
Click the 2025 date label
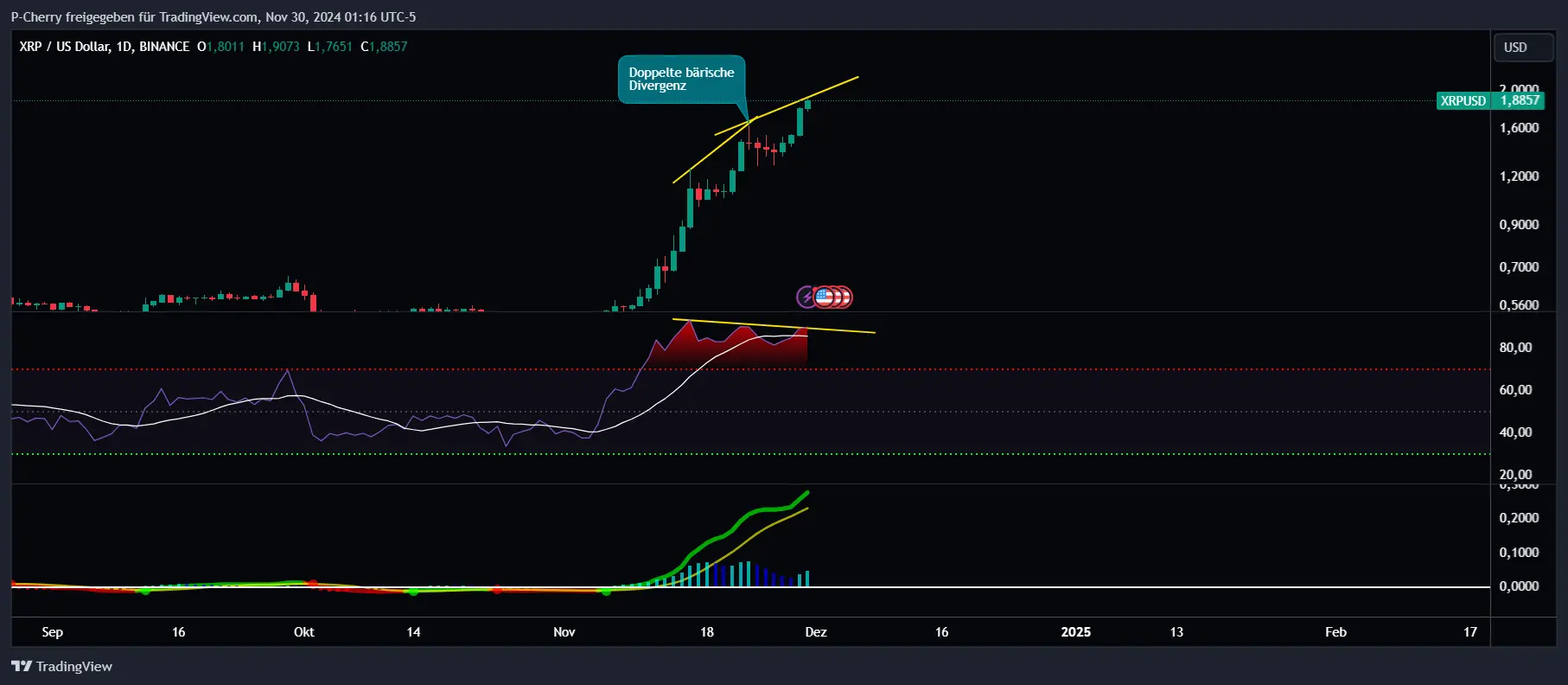[1076, 632]
